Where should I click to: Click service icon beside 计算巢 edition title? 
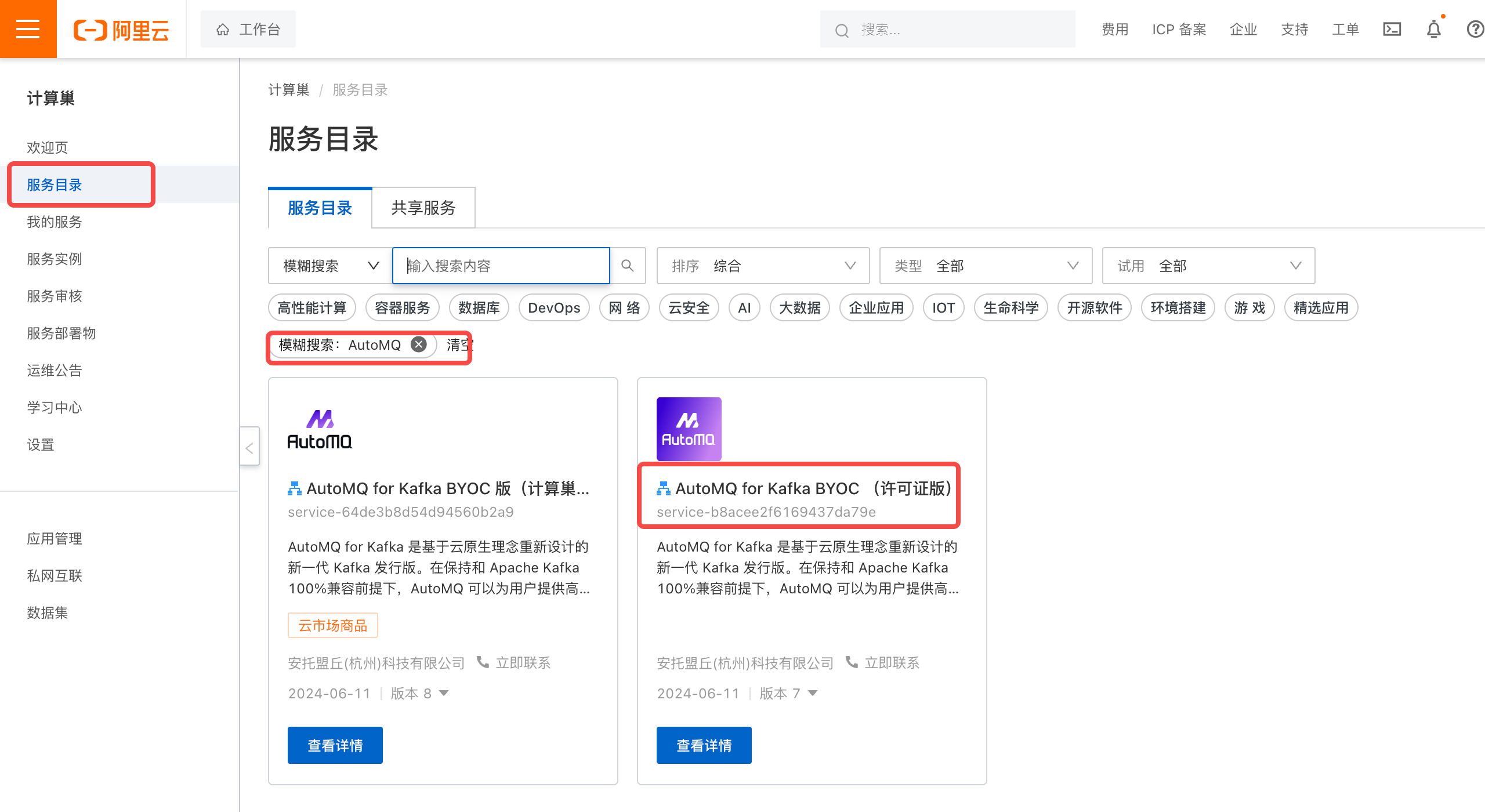[x=295, y=488]
